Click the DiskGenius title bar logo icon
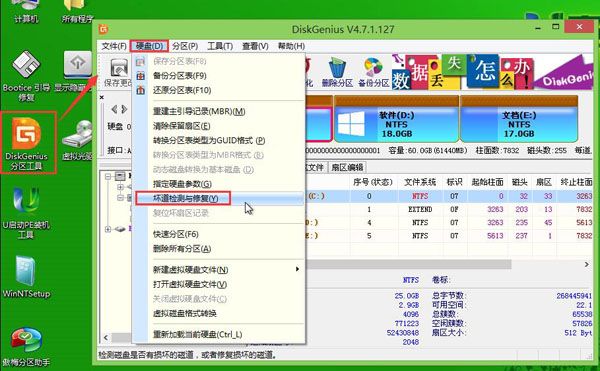 103,29
